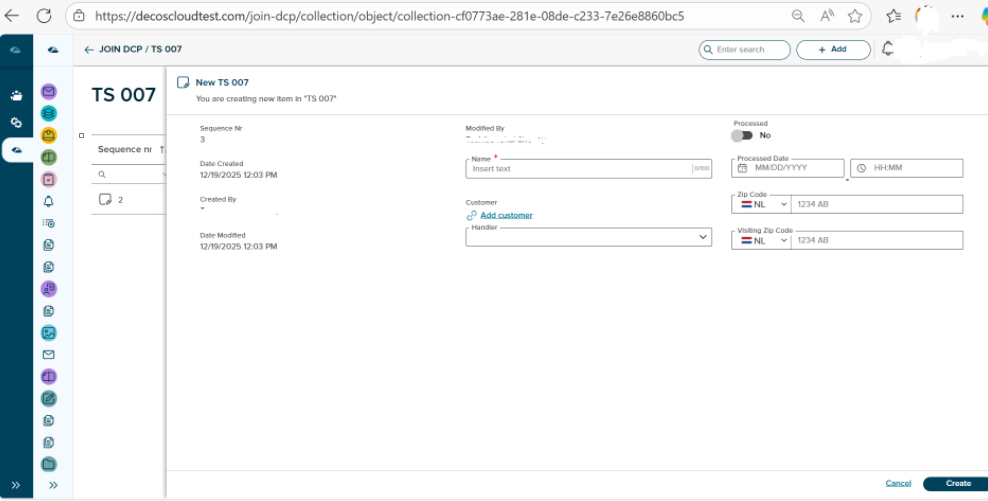
Task: Click the Create button
Action: pyautogui.click(x=957, y=484)
